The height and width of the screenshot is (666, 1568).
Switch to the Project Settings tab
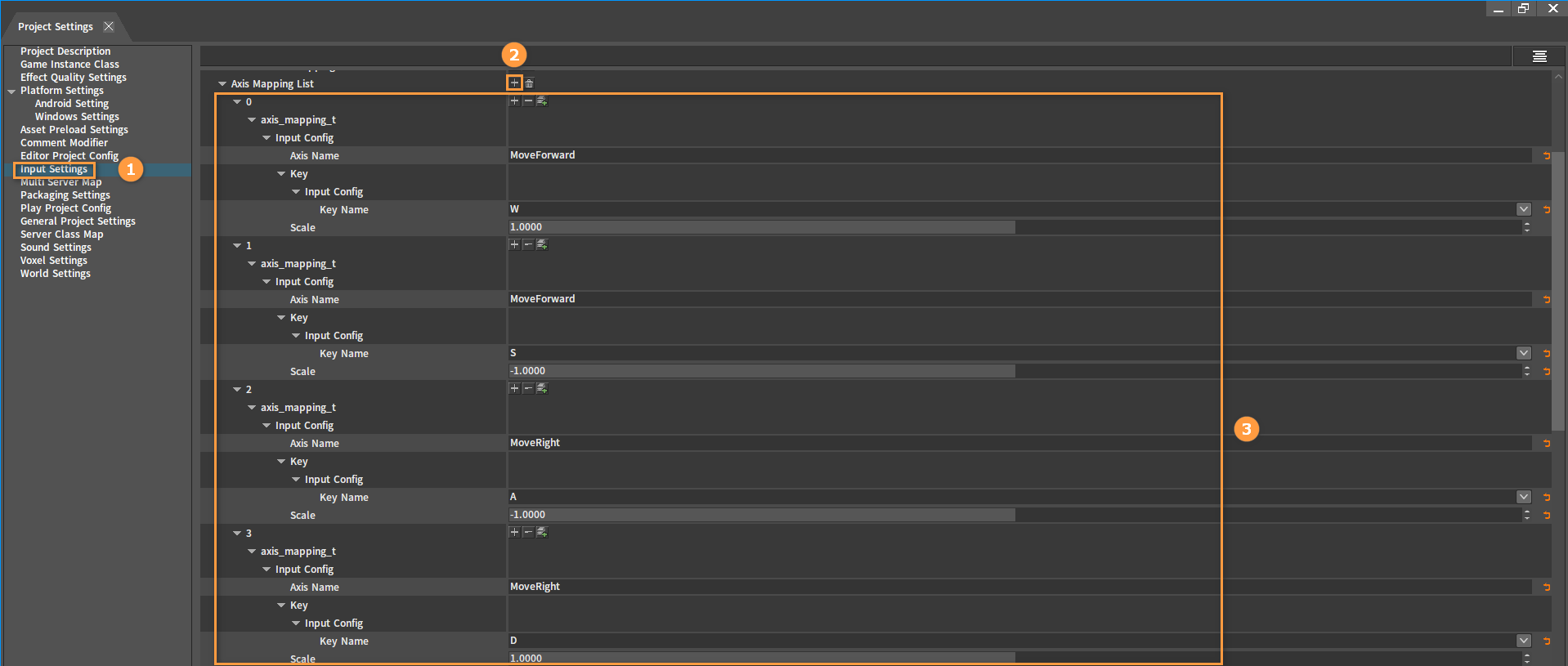[x=56, y=27]
